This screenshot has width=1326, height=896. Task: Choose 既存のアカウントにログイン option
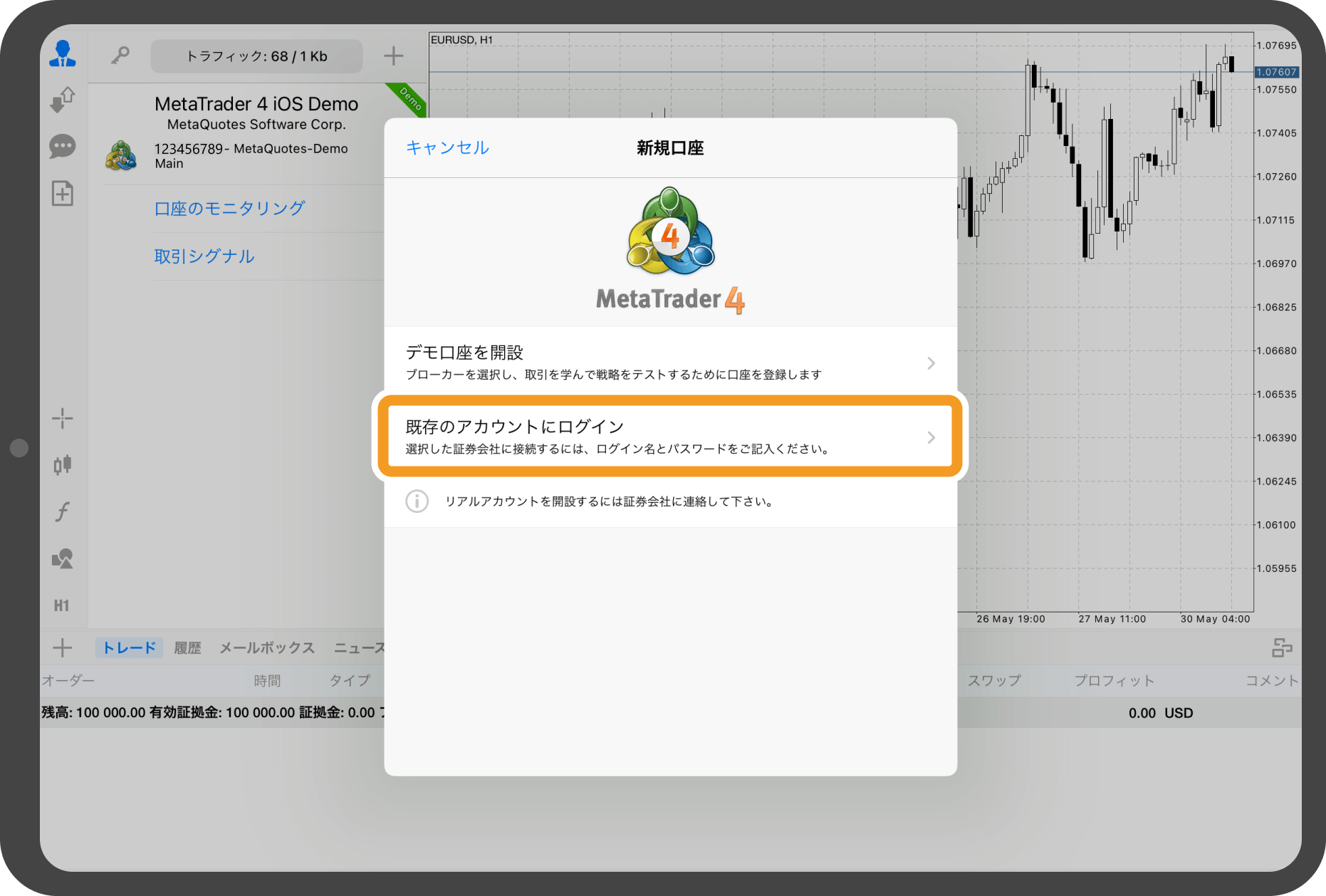pos(670,437)
